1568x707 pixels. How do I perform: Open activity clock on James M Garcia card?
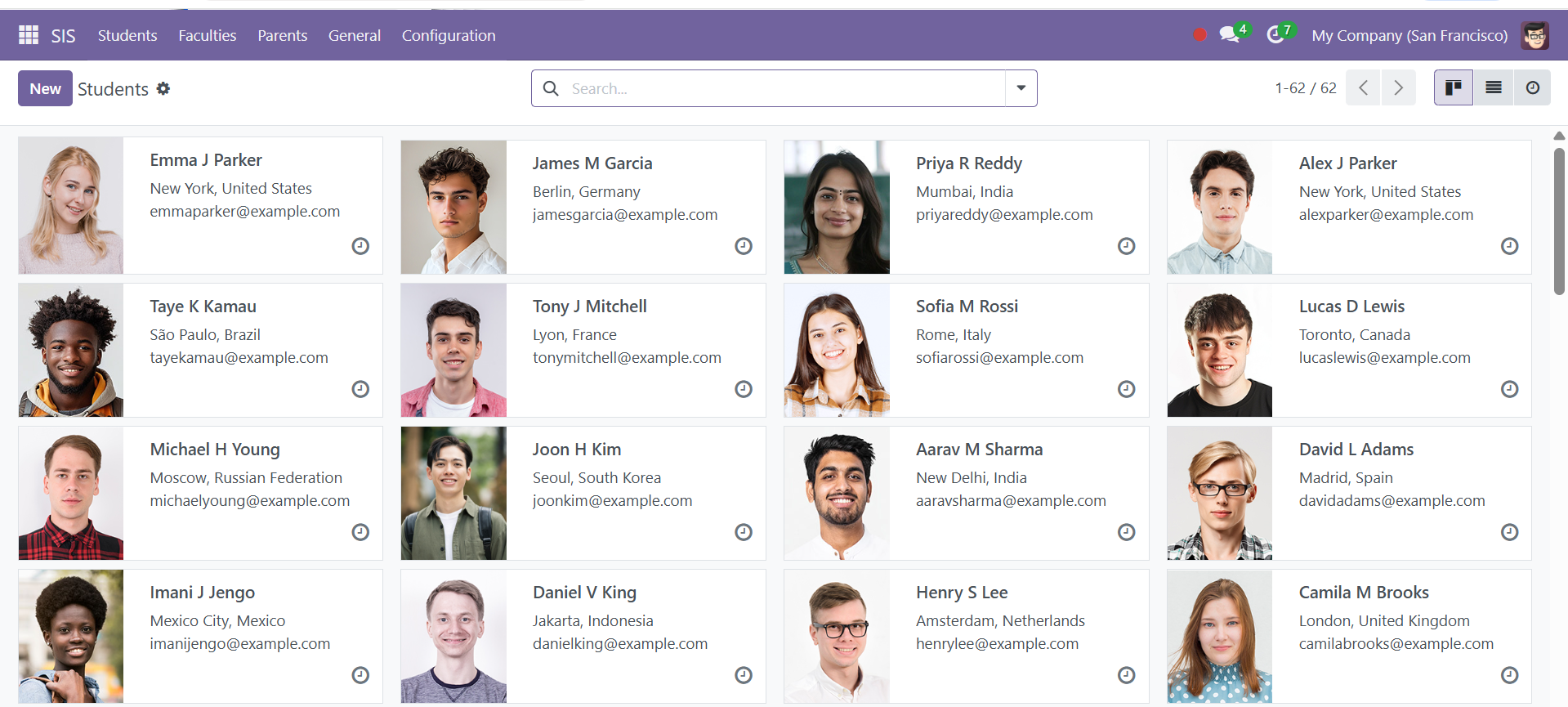pos(744,246)
